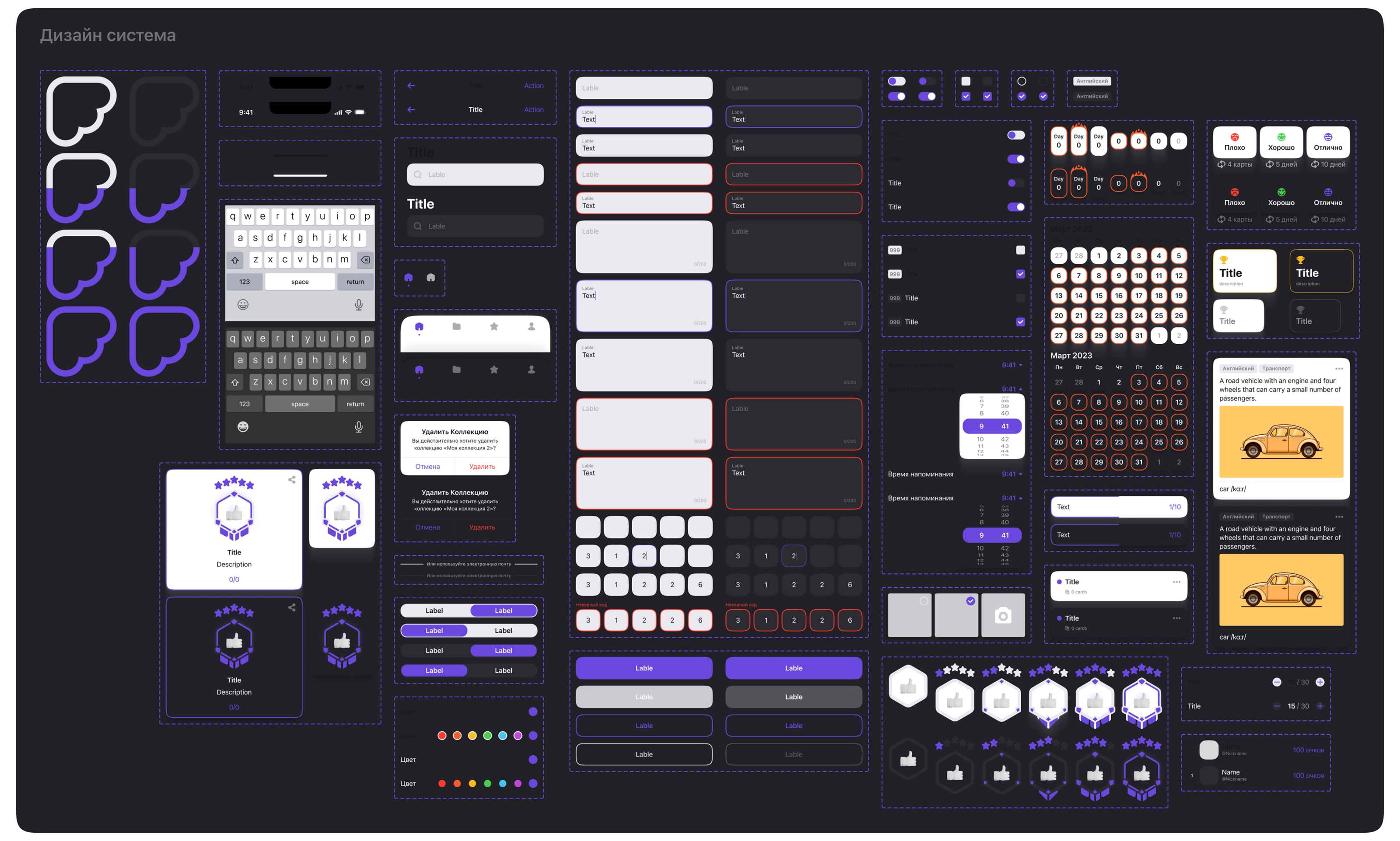Screen dimensions: 1400x841
Task: Click Удалить in the white delete dialog
Action: [482, 467]
